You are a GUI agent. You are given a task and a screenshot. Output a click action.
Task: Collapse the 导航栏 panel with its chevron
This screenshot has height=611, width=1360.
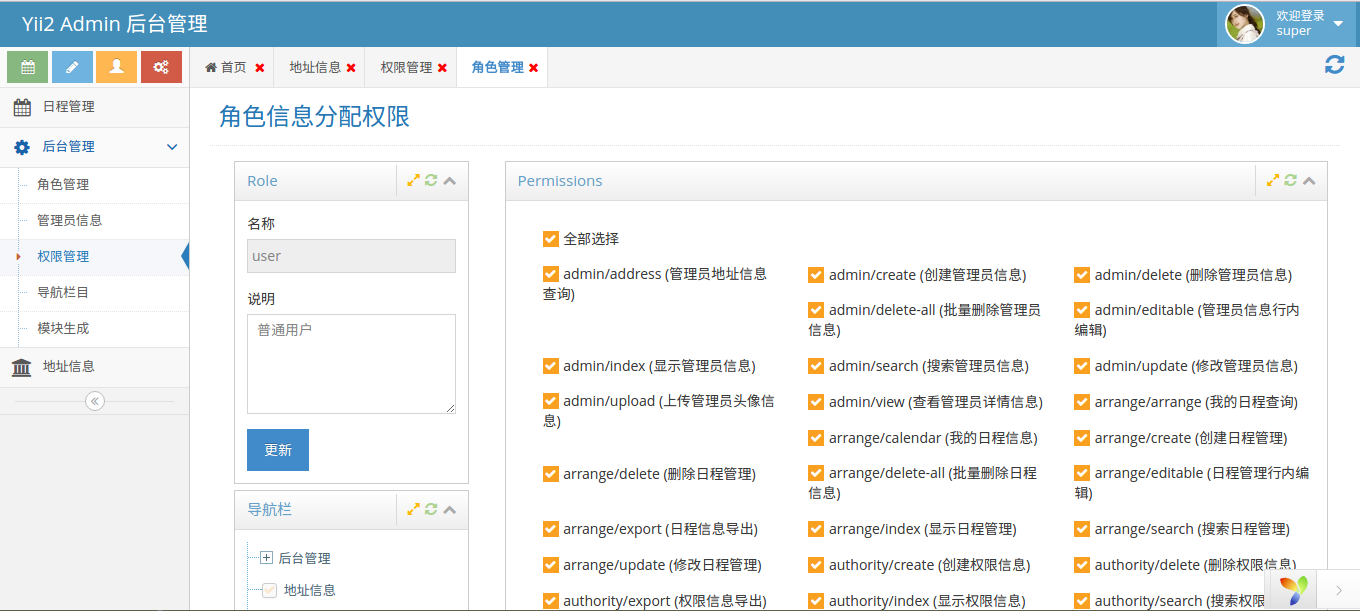(x=450, y=509)
